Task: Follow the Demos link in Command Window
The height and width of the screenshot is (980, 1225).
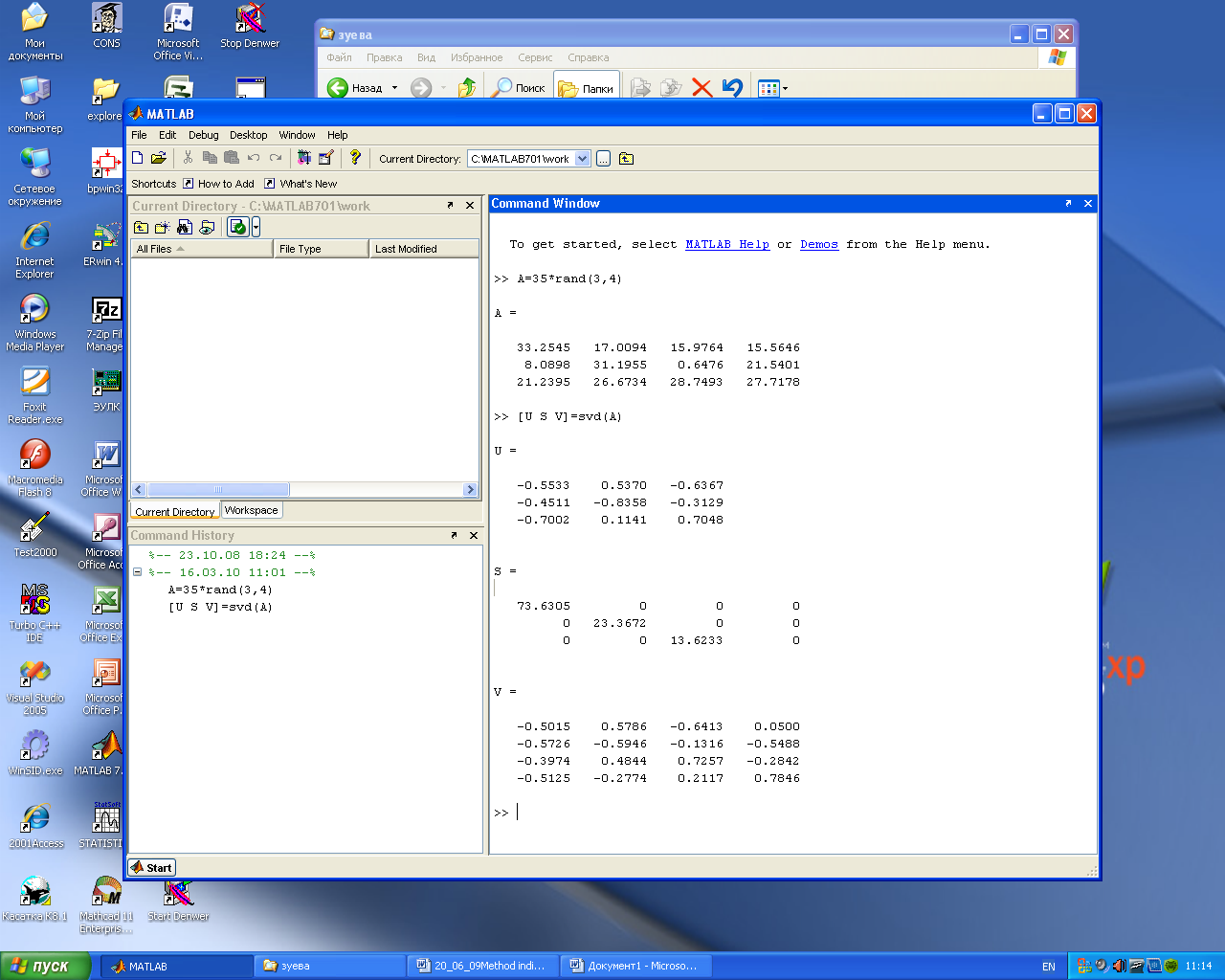Action: click(819, 244)
